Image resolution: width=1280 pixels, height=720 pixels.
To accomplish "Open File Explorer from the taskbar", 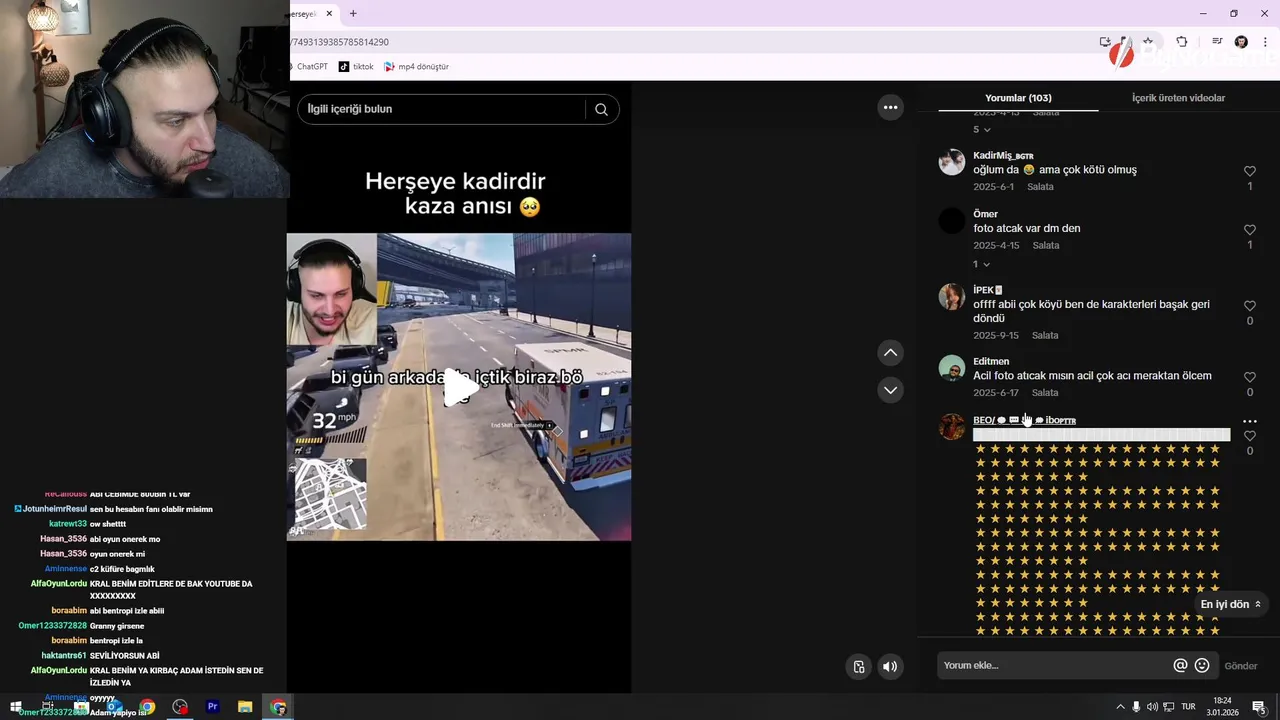I will coord(245,707).
